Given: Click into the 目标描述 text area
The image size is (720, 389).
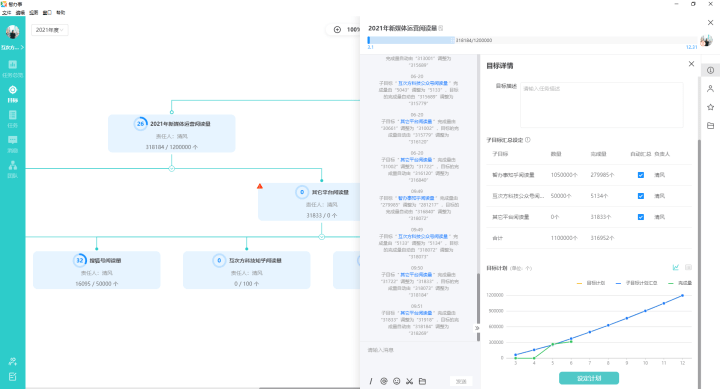Looking at the screenshot, I should 602,105.
